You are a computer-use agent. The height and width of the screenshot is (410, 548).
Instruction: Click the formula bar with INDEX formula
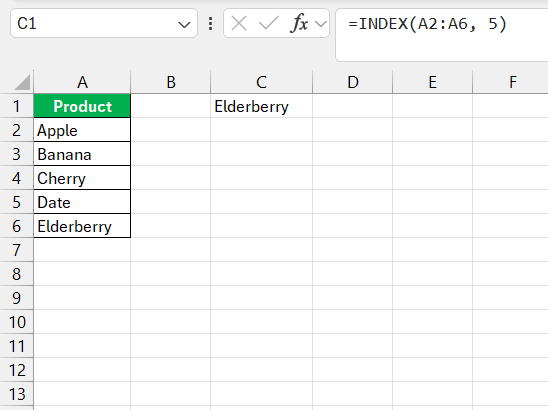(442, 35)
